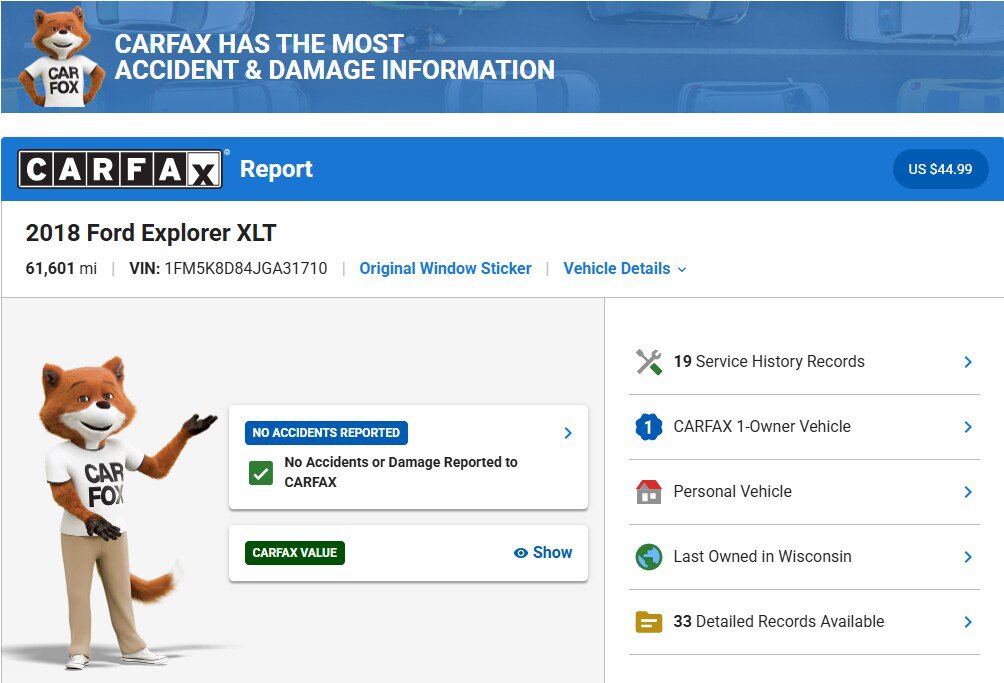Click the red-roof house Personal Vehicle icon
This screenshot has height=683, width=1004.
tap(649, 492)
